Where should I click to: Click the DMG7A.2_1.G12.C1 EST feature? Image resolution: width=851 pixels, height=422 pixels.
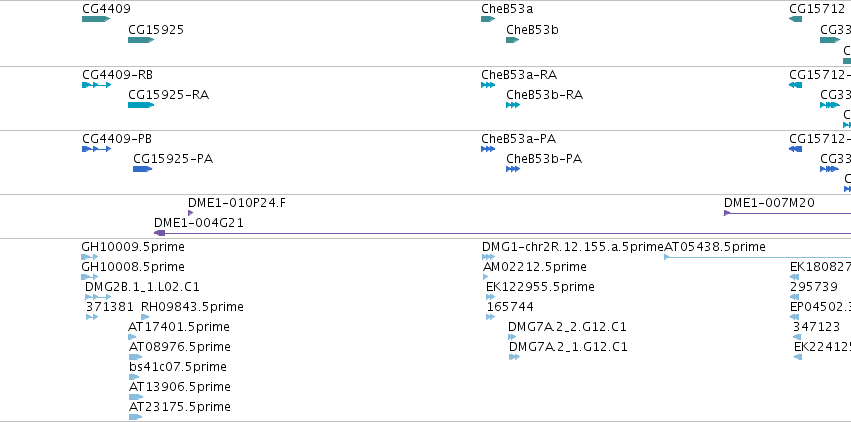(515, 357)
